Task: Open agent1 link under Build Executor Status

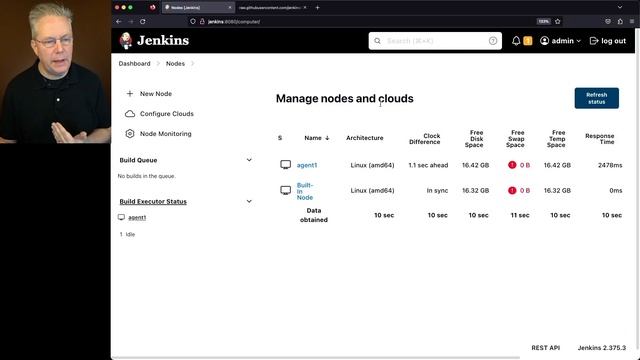Action: point(137,218)
